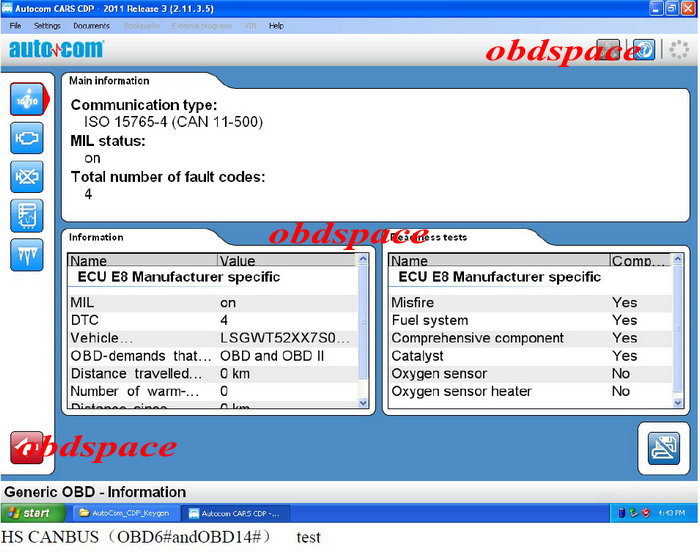Open the blue help icon in header
The width and height of the screenshot is (700, 553).
(644, 50)
